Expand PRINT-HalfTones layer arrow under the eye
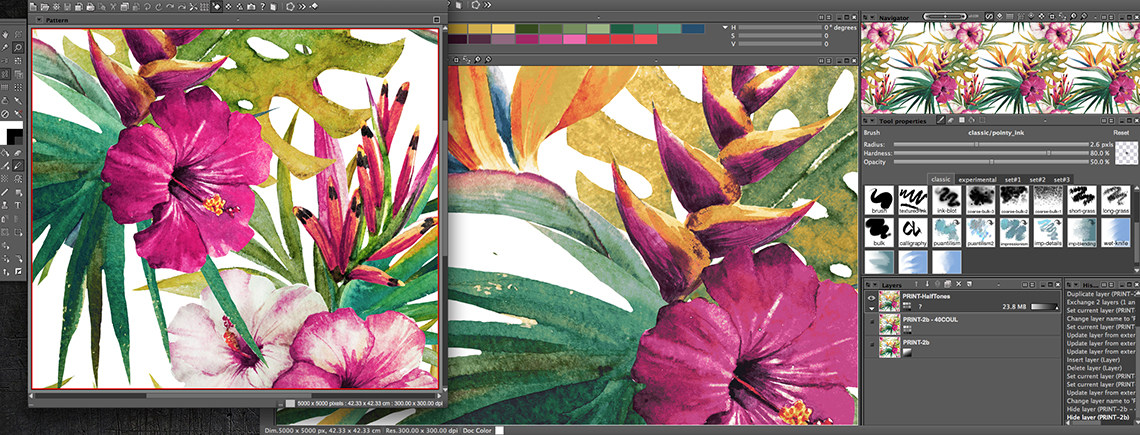The width and height of the screenshot is (1140, 435). pyautogui.click(x=871, y=308)
